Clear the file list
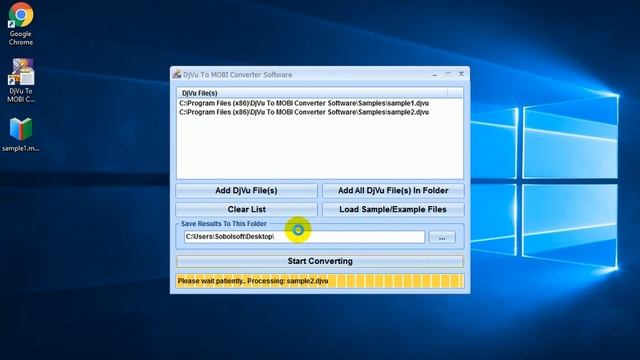Viewport: 640px width, 360px height. (247, 209)
